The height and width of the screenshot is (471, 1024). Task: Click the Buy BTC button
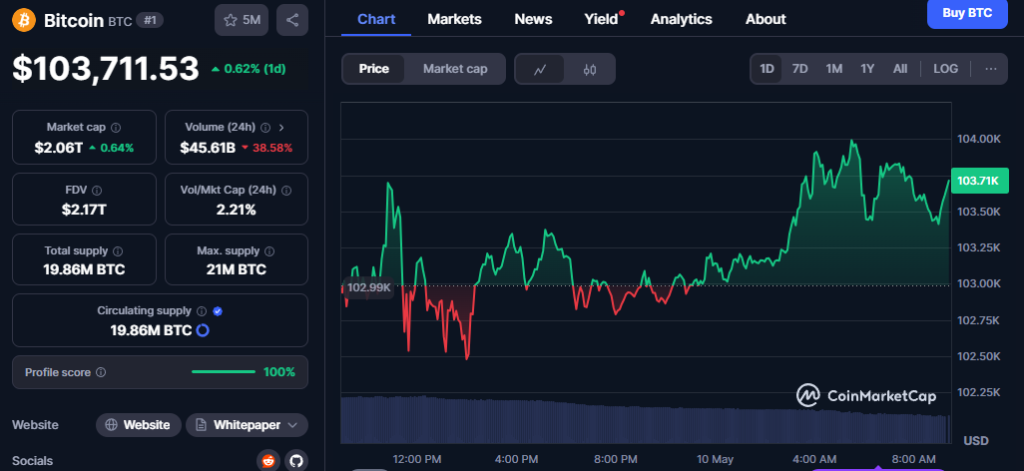[x=967, y=12]
